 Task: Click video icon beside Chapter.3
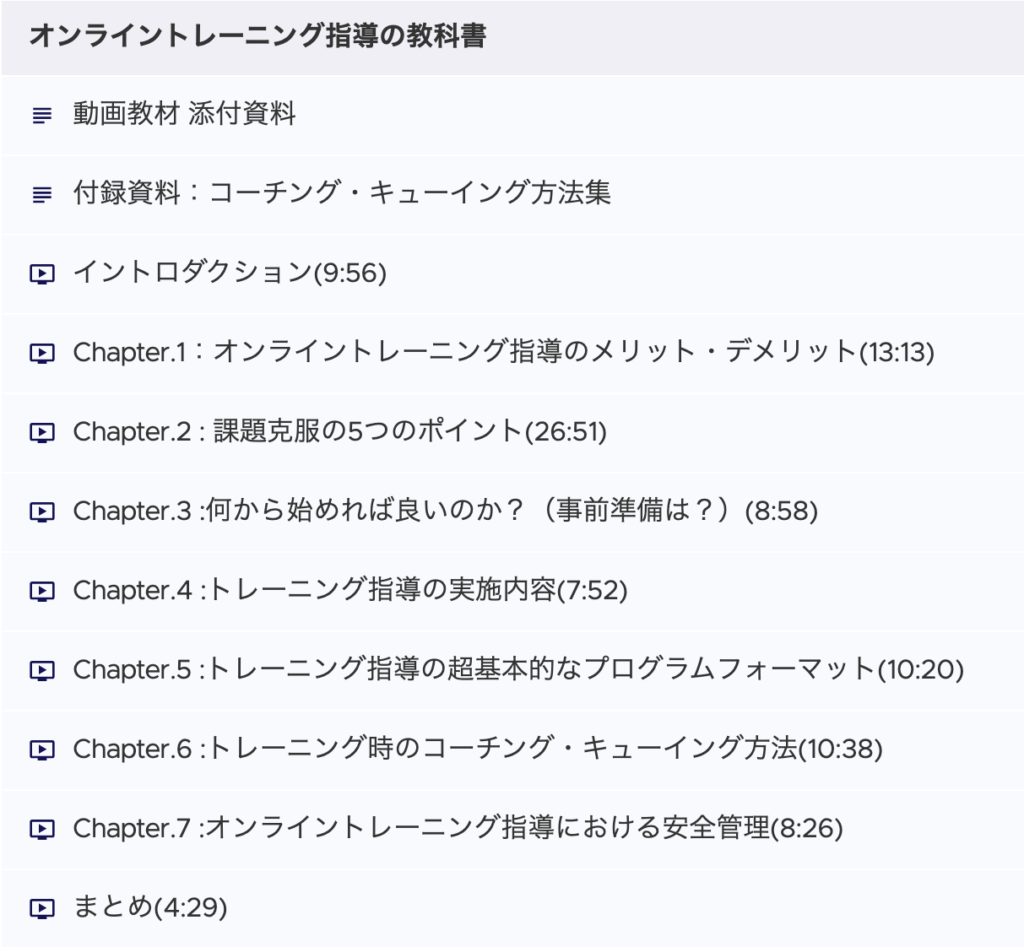pyautogui.click(x=42, y=512)
